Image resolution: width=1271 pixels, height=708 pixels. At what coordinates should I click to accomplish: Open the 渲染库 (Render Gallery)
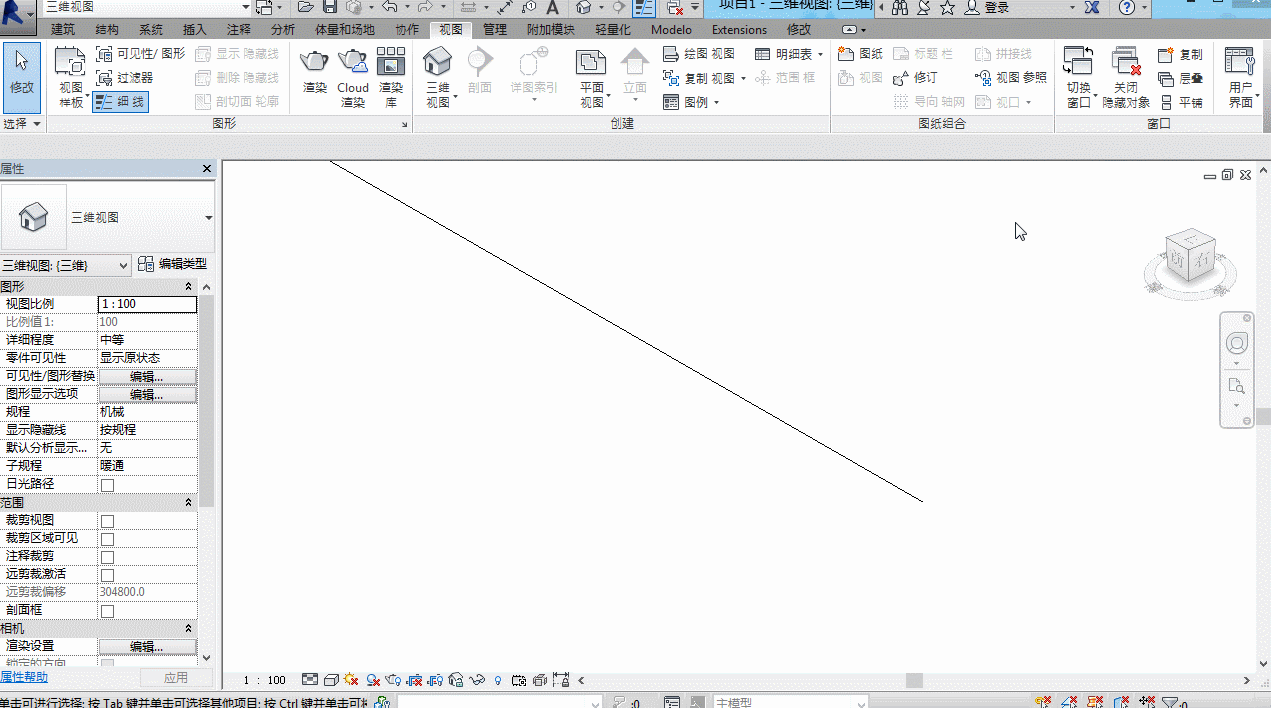[x=391, y=77]
